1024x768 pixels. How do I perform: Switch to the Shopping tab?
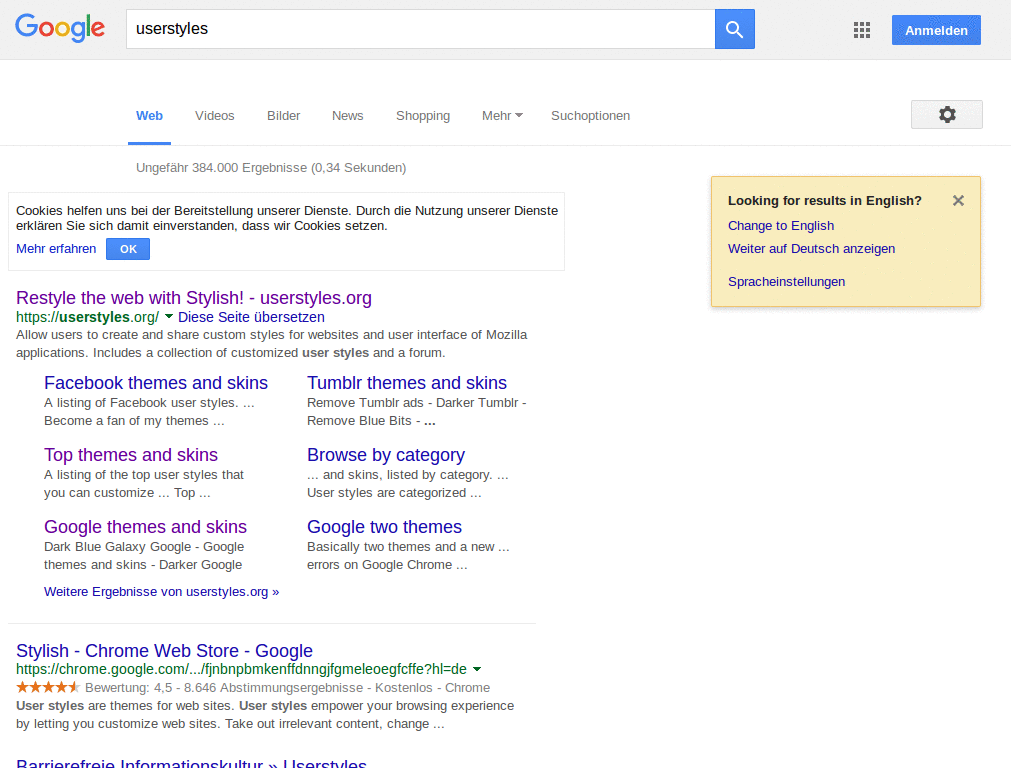click(423, 116)
